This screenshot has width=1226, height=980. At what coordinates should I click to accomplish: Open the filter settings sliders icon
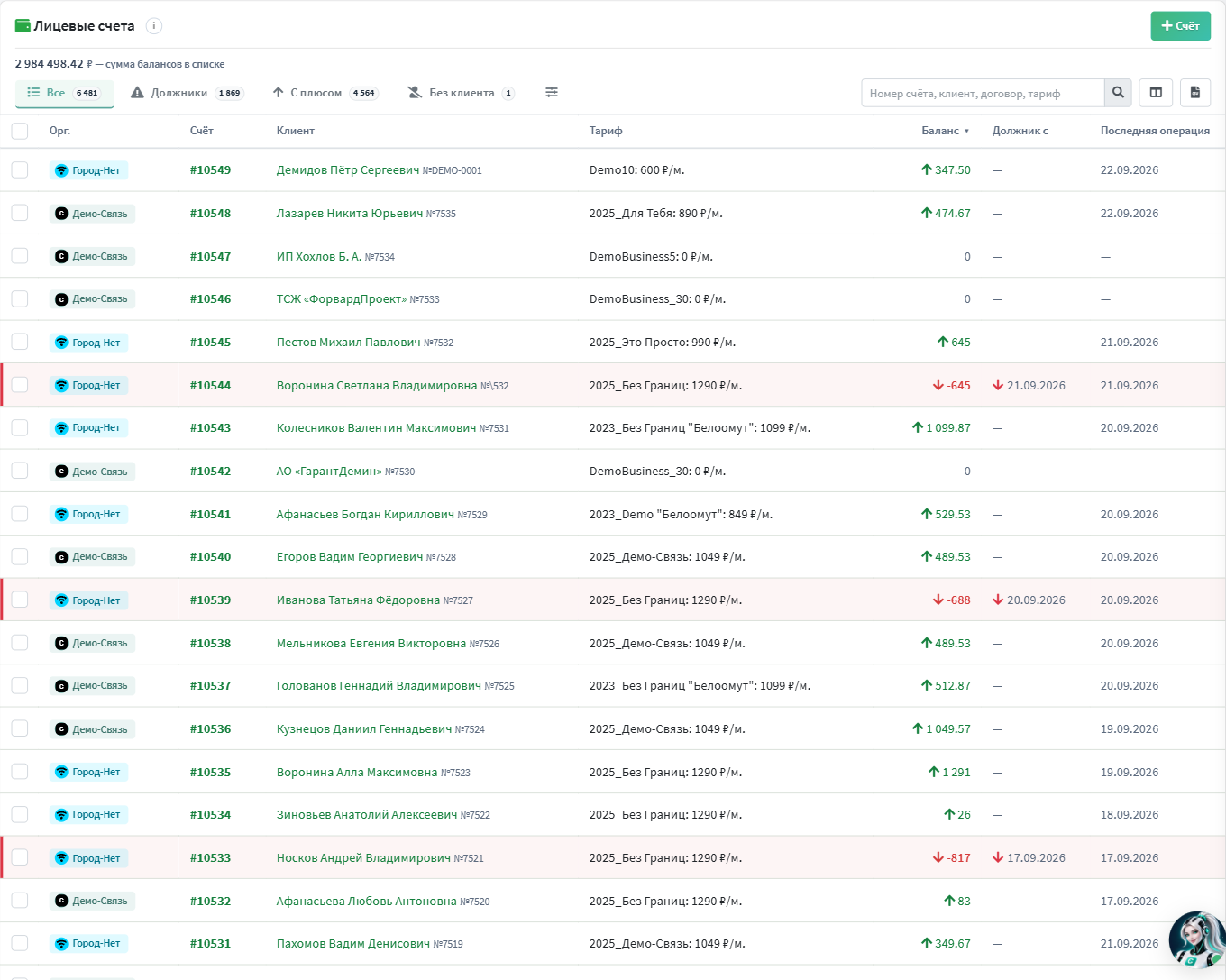click(x=552, y=93)
